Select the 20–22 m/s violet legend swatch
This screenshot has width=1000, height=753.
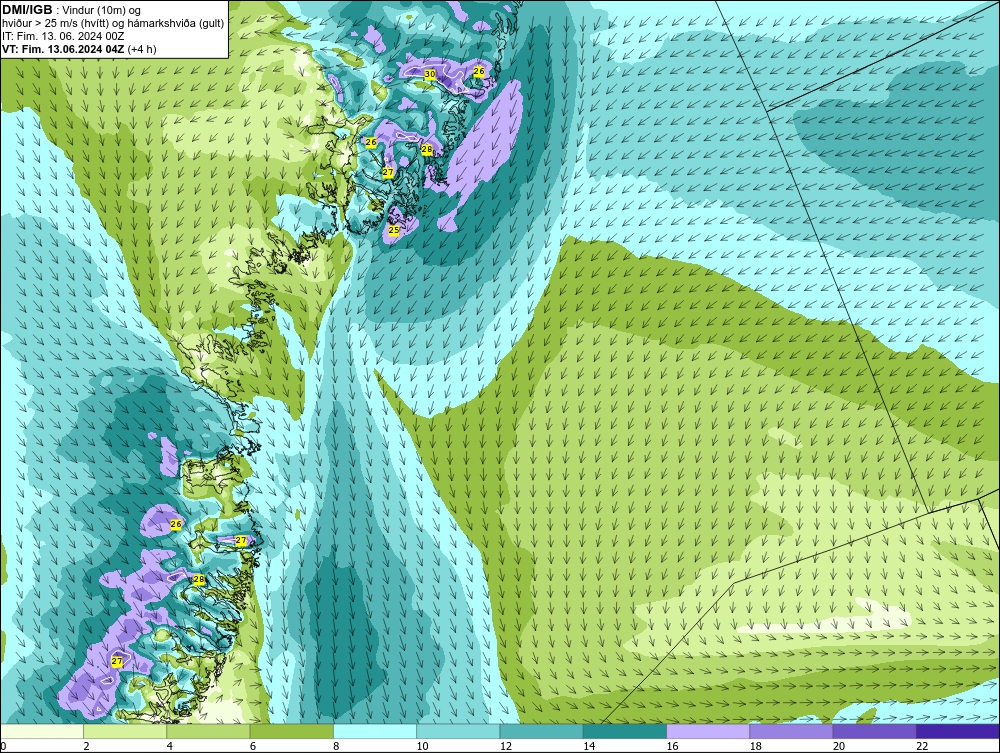[x=874, y=731]
